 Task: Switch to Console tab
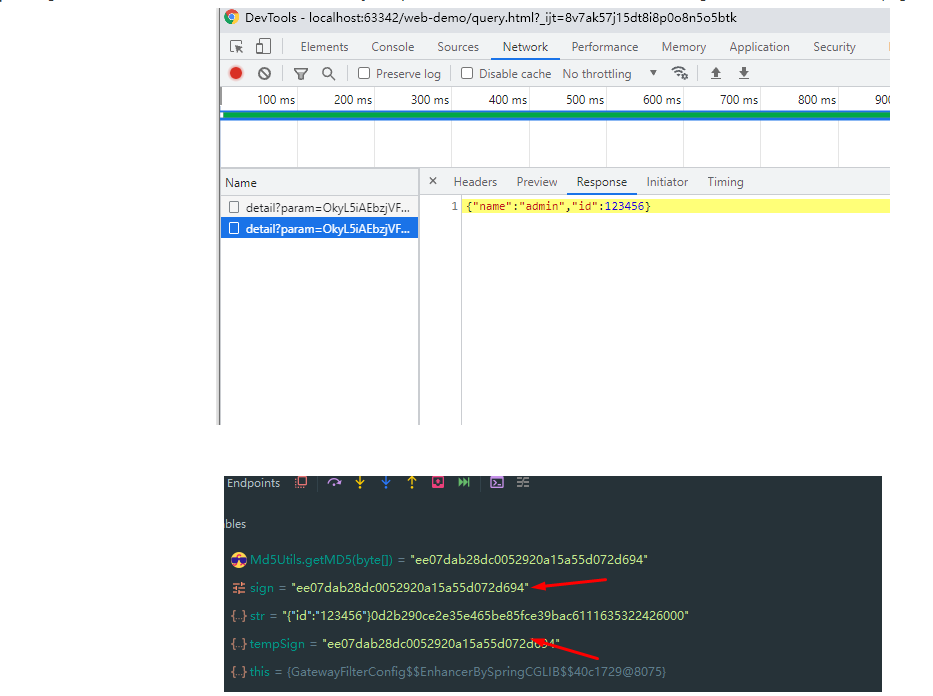[393, 47]
